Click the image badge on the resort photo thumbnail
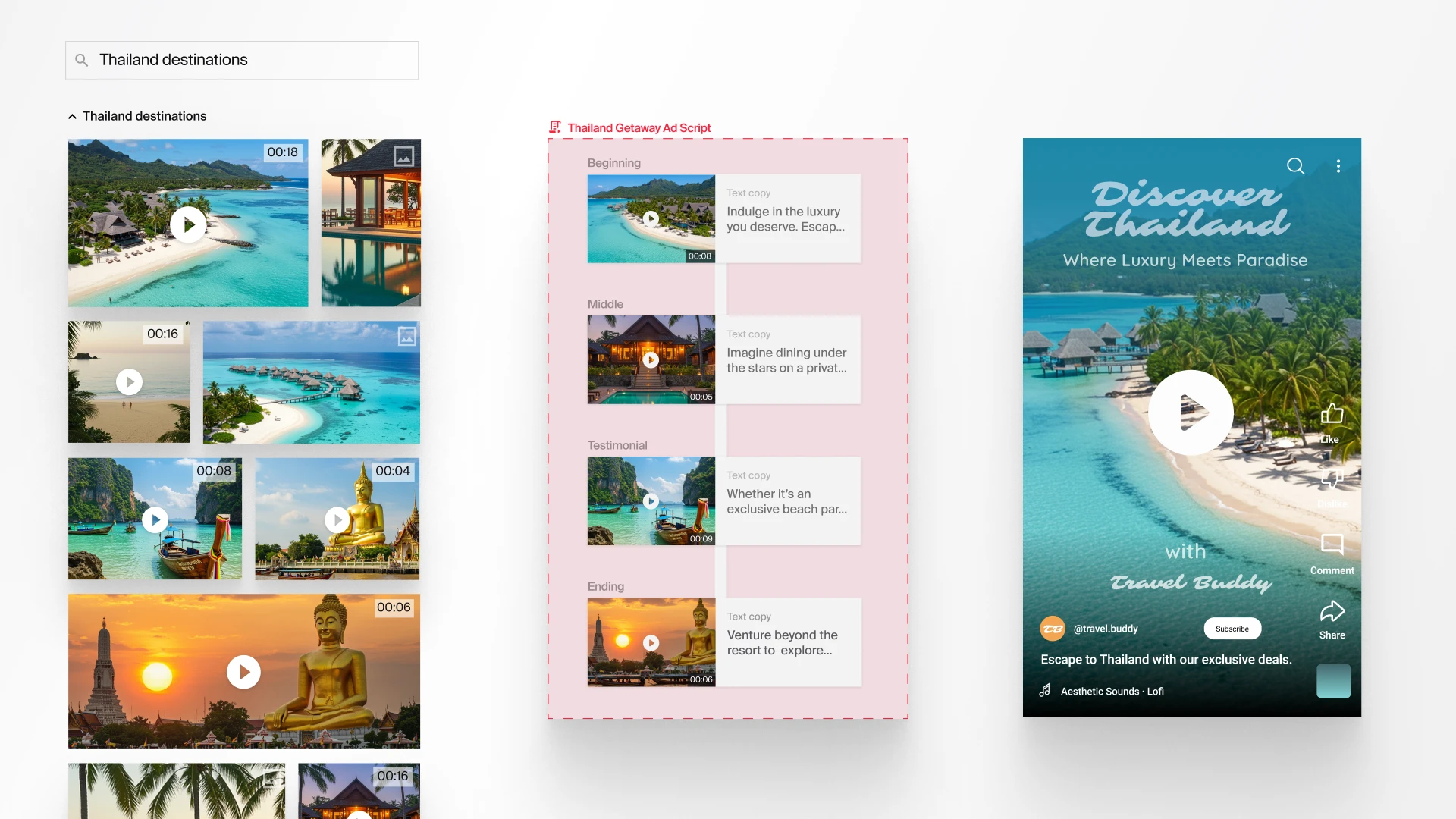 point(404,155)
